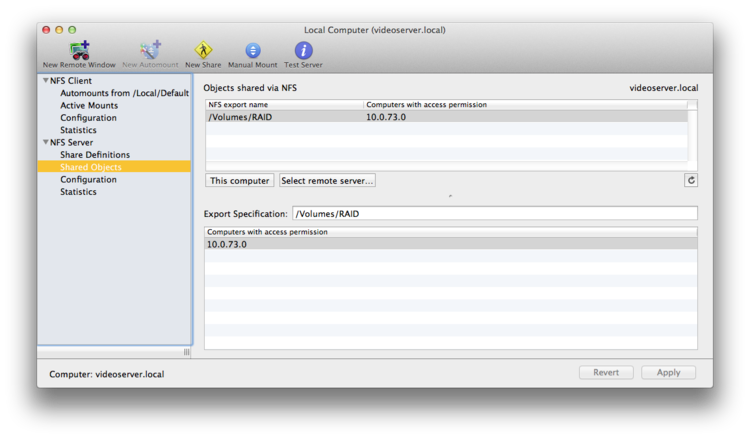Open NFS Client Configuration

88,118
